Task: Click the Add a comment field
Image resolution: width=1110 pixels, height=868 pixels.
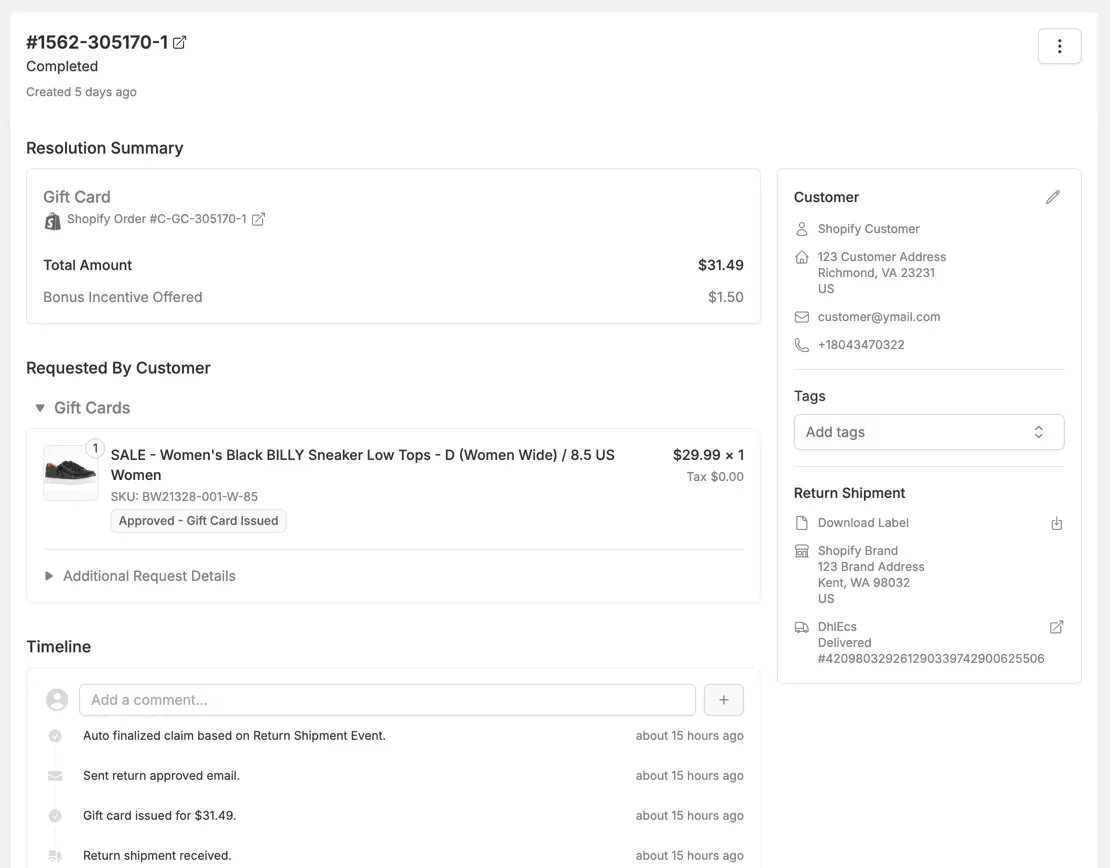Action: [387, 700]
